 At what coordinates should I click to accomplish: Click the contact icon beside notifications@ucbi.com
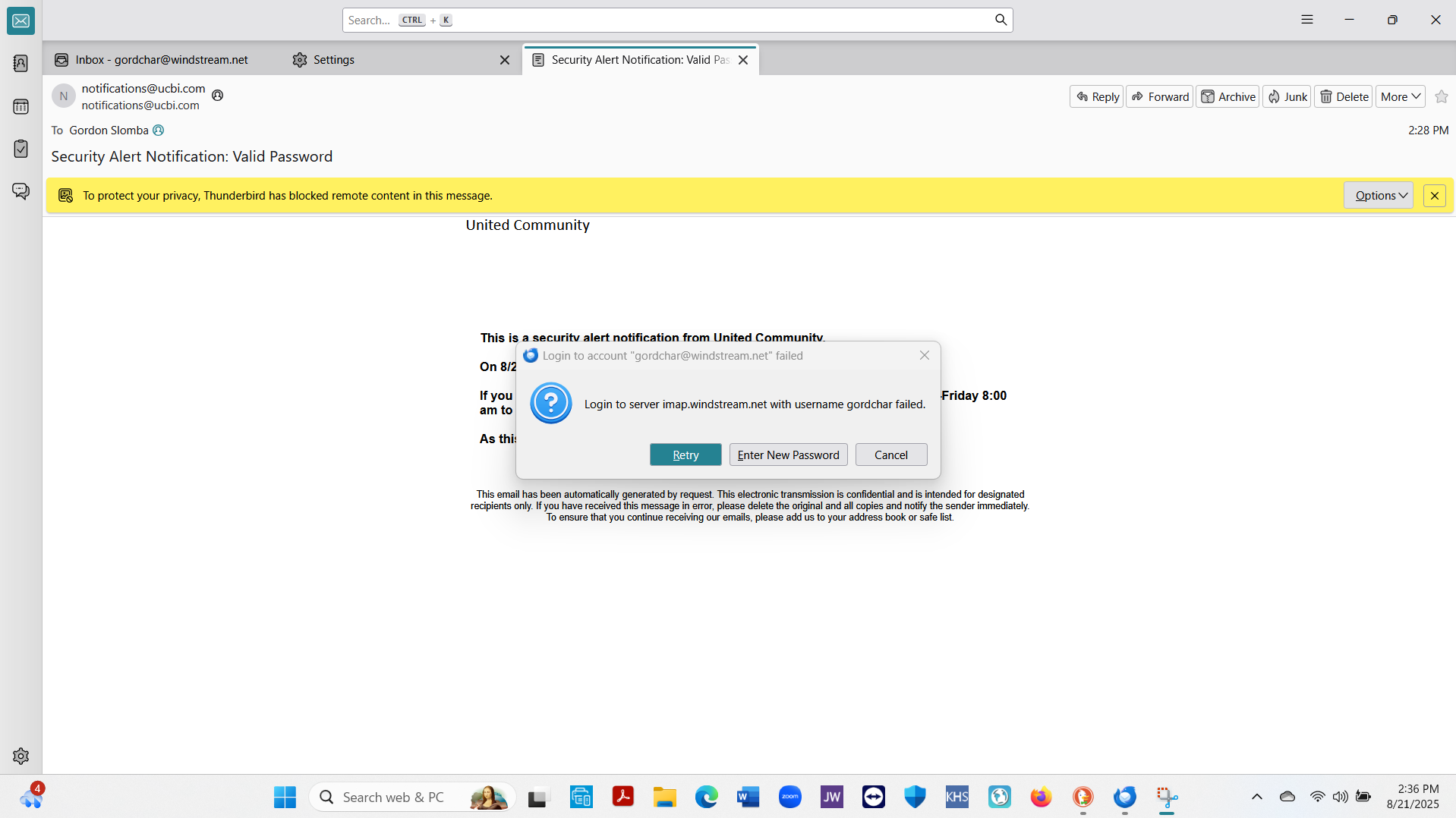click(x=217, y=96)
